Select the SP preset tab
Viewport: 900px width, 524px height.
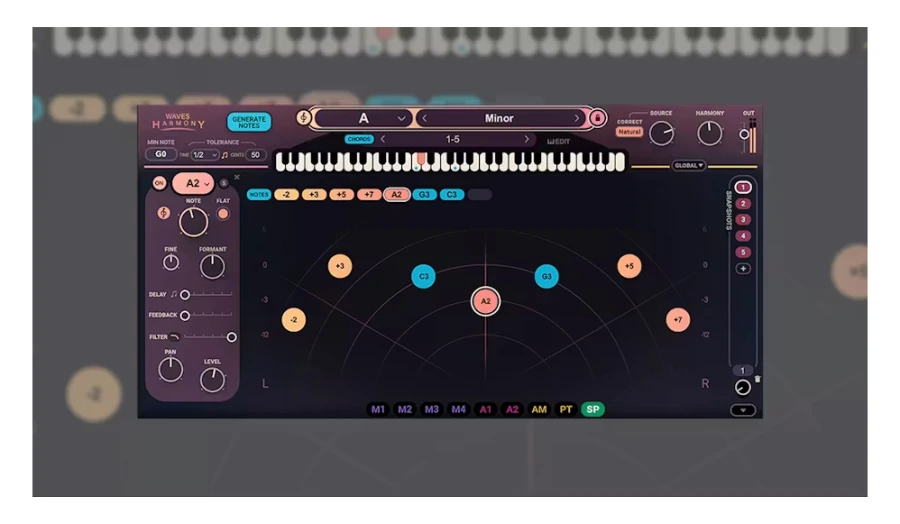click(593, 409)
